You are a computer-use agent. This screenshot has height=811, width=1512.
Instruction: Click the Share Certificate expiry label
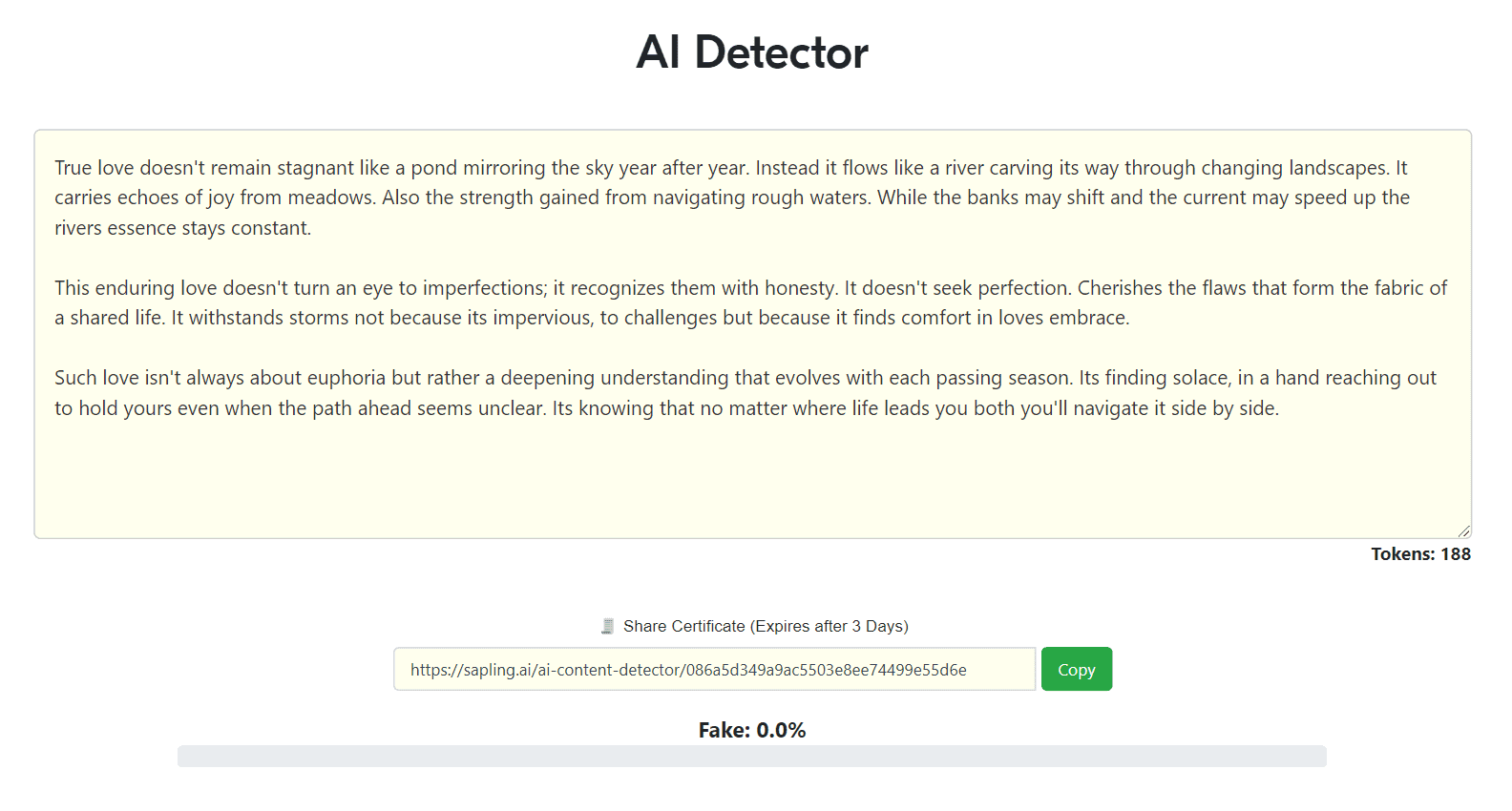click(x=765, y=627)
